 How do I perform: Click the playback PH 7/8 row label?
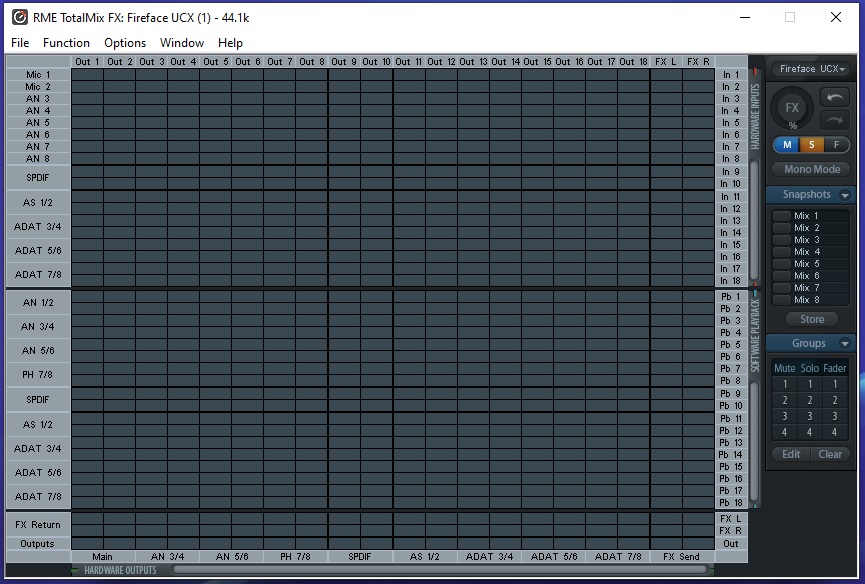[x=38, y=375]
